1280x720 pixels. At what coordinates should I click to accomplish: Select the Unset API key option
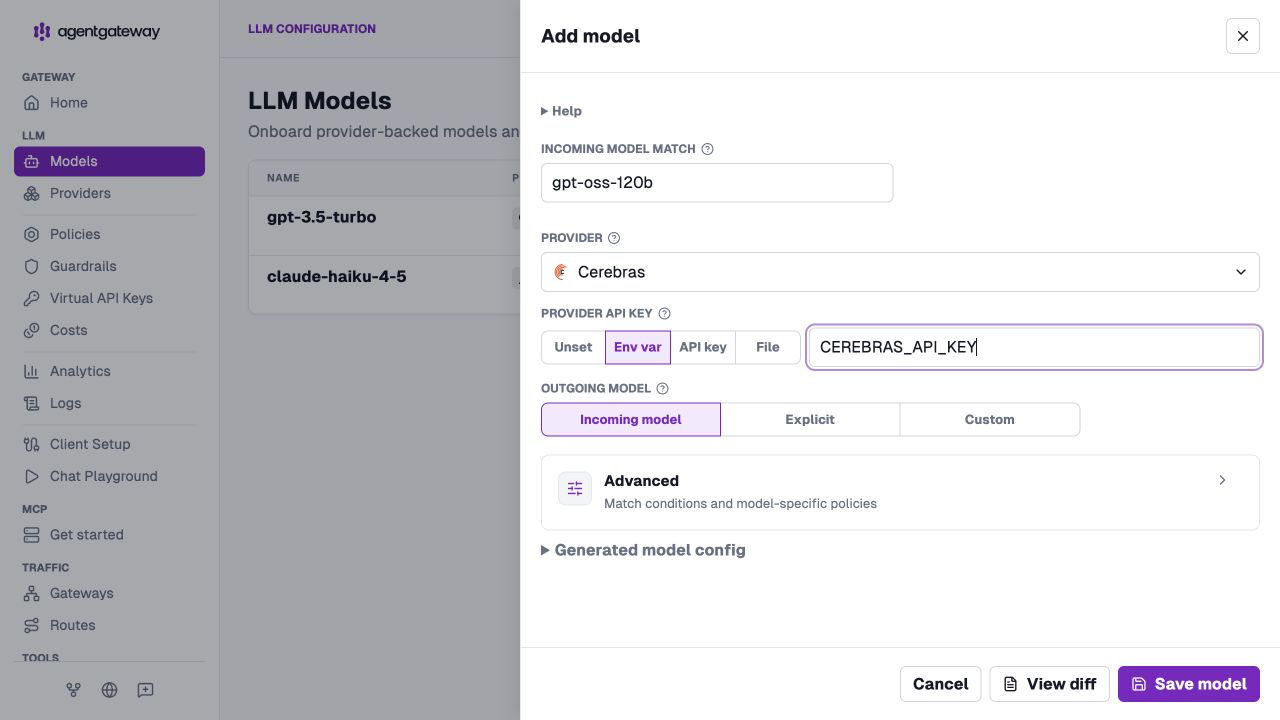573,347
